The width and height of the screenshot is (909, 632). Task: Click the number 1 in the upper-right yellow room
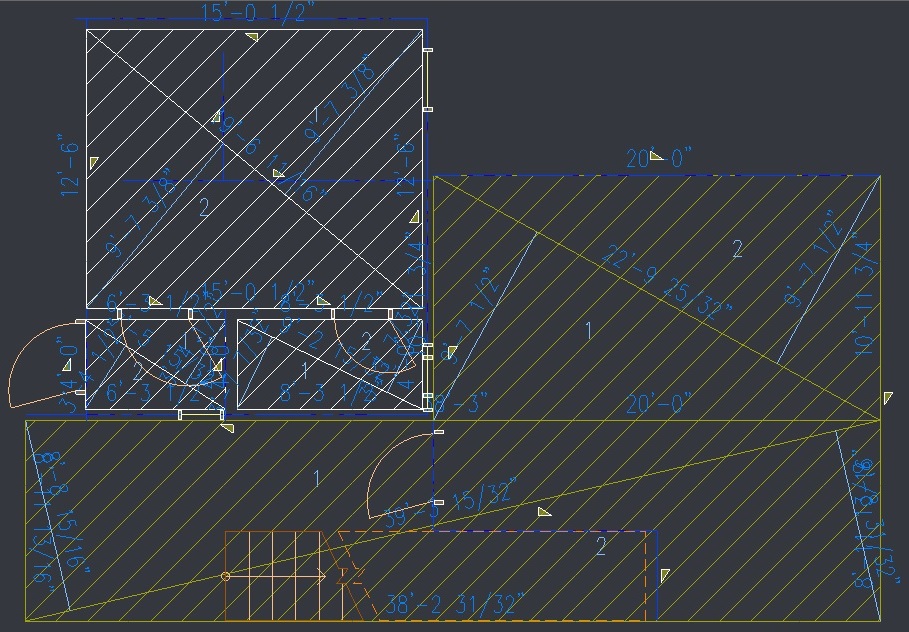coord(589,331)
